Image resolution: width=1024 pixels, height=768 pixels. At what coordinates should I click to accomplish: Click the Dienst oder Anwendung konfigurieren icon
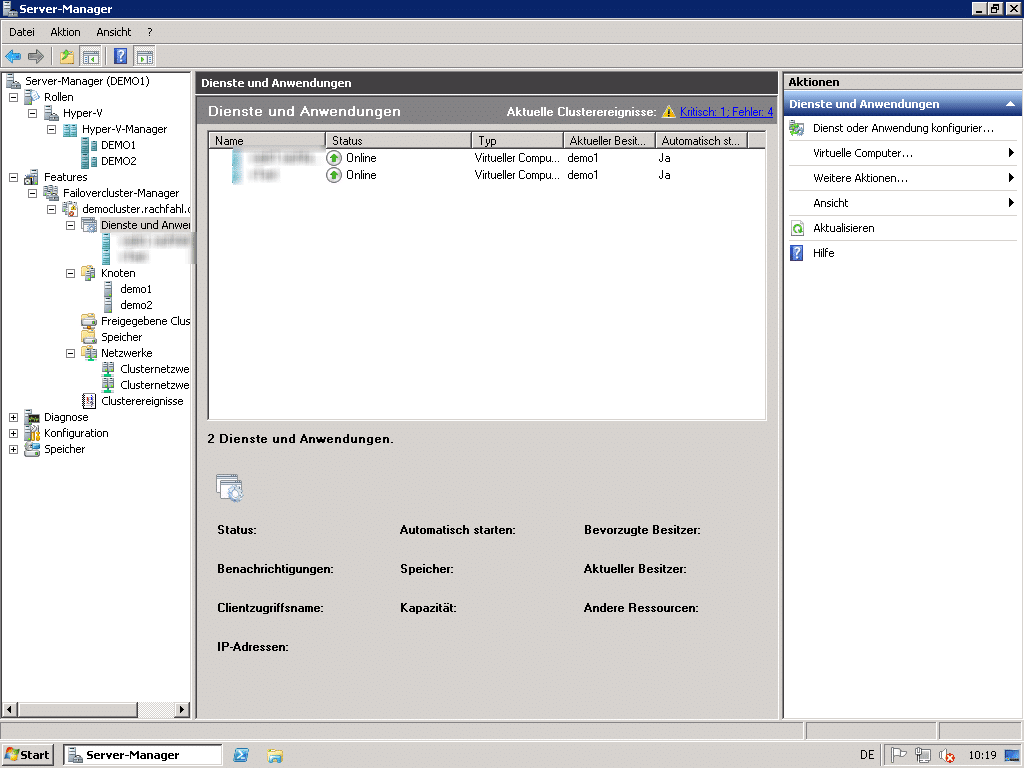point(797,128)
